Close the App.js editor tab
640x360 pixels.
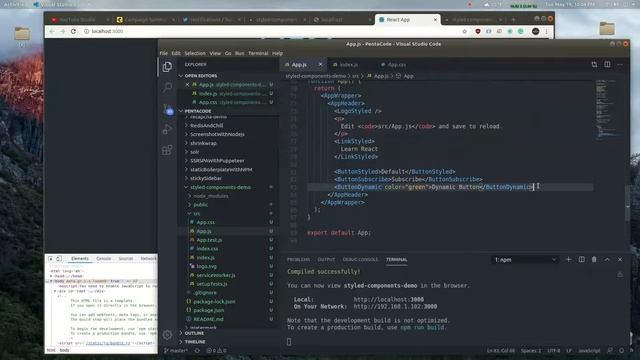[320, 64]
